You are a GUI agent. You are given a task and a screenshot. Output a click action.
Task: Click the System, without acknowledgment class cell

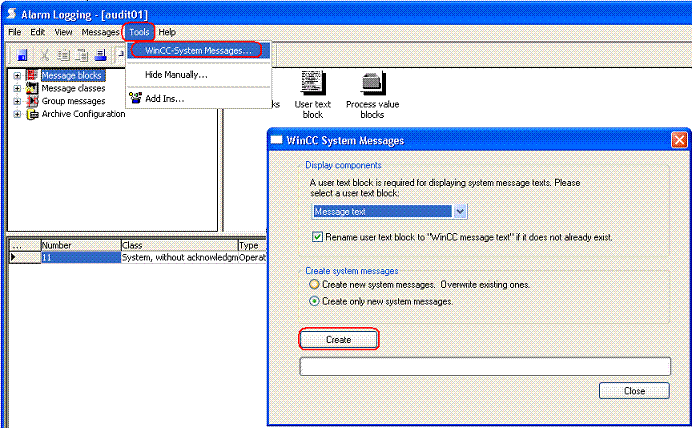click(180, 257)
